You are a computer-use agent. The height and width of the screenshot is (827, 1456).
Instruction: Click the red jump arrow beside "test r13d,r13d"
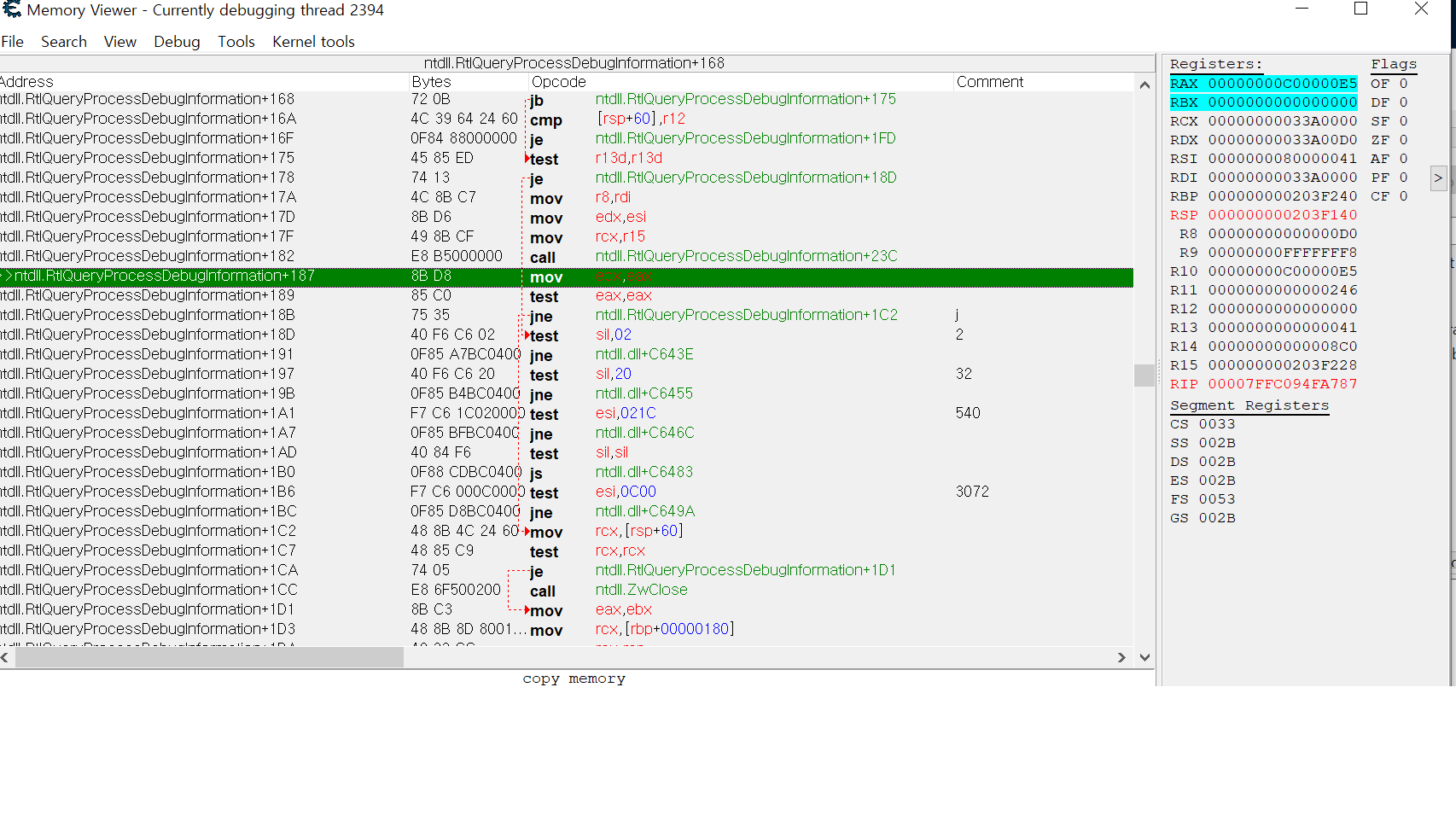(x=526, y=158)
